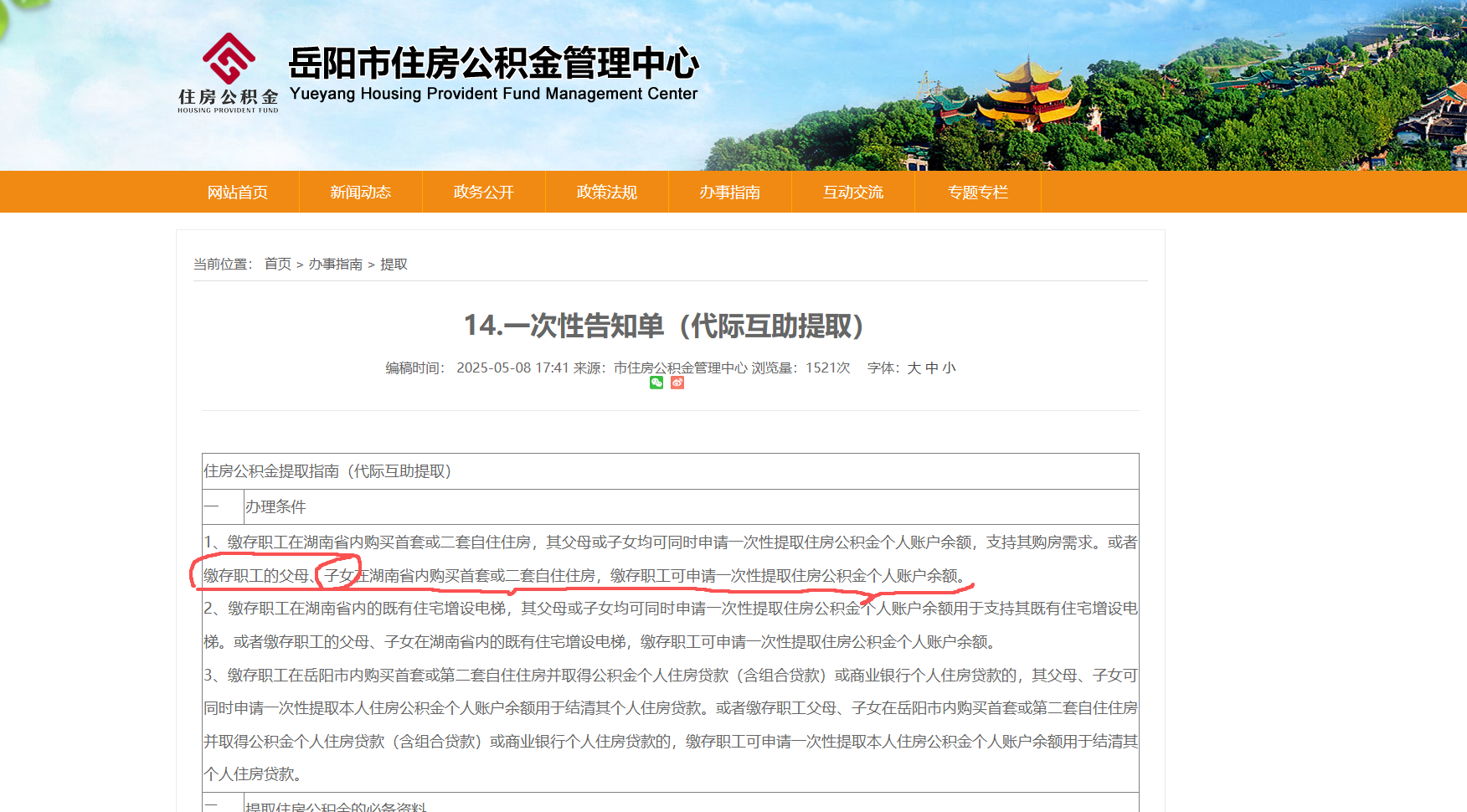Expand 政策法规 navigation menu

[607, 193]
